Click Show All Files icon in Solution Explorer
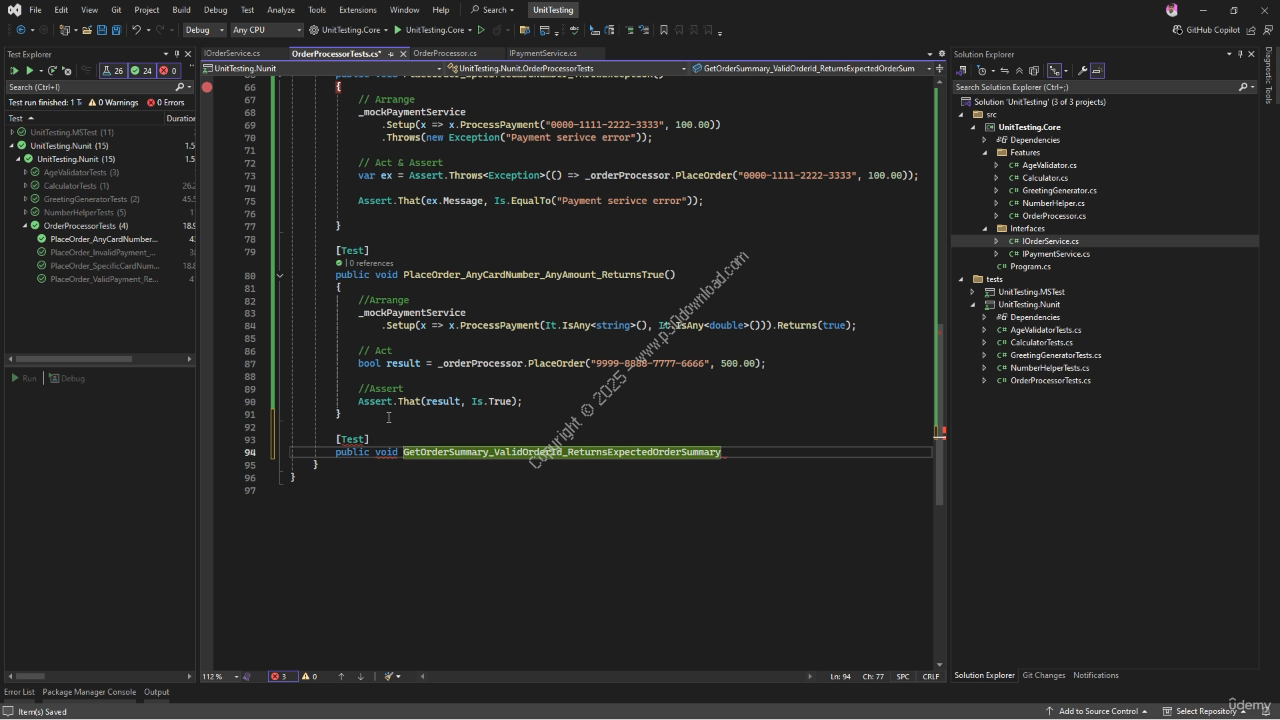 point(1034,71)
